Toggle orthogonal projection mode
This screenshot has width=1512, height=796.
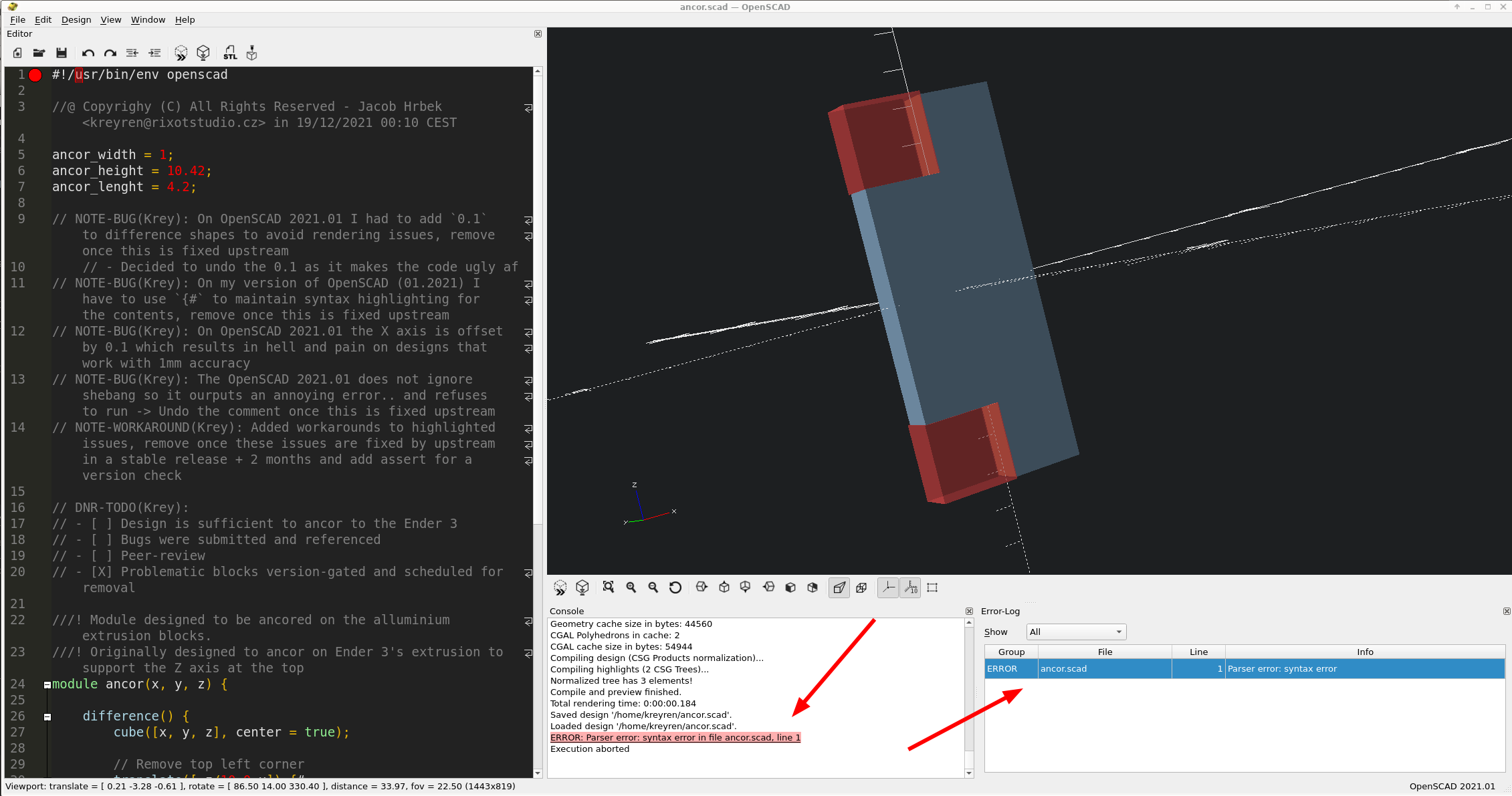pos(861,587)
